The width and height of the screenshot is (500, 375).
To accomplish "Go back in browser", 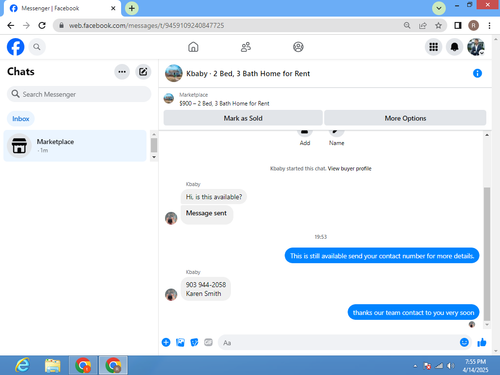I will tap(11, 25).
